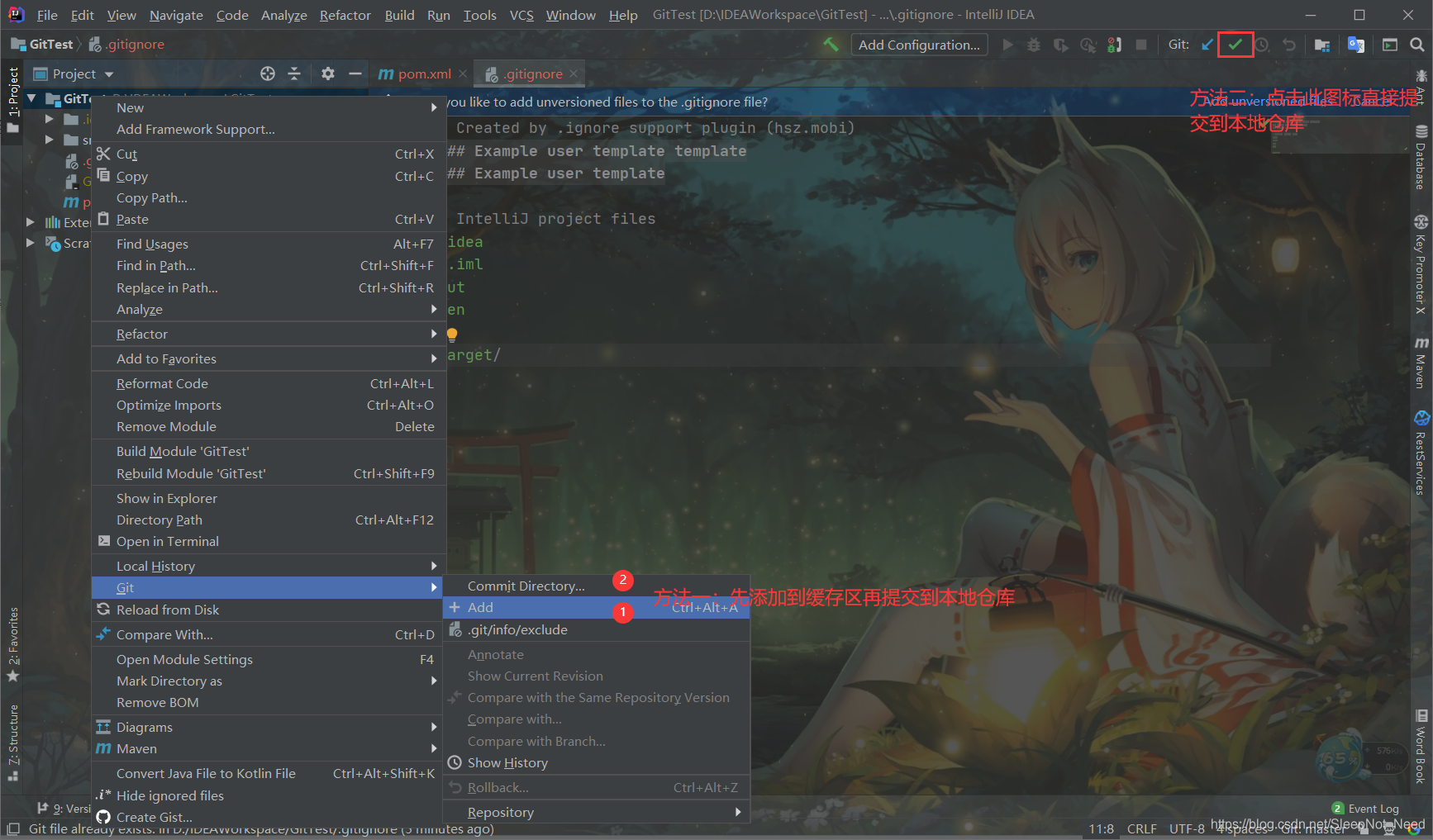Click Add Configuration... button
Screen dimensions: 1433x840
(919, 45)
